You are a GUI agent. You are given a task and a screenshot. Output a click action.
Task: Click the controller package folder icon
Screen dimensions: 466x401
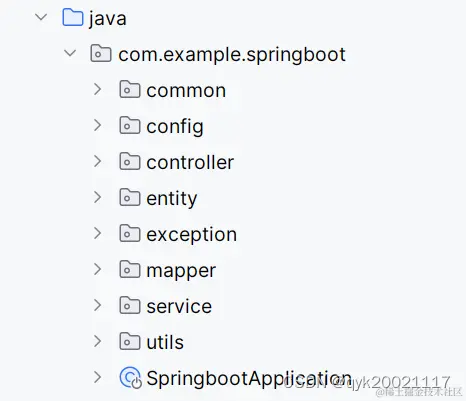(130, 161)
